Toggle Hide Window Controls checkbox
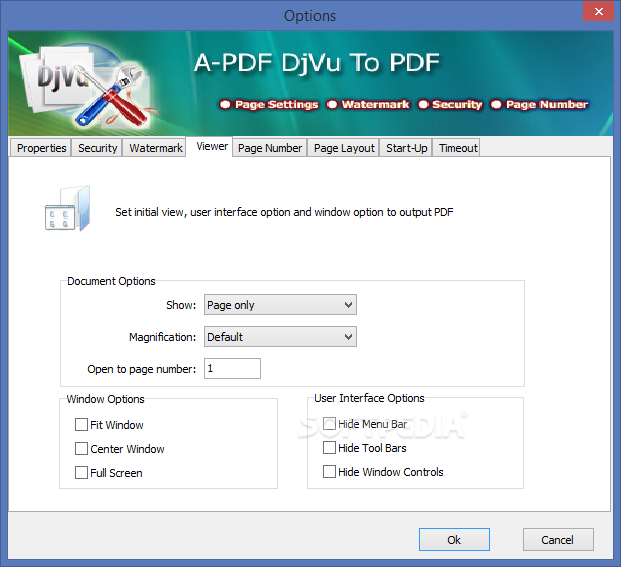The width and height of the screenshot is (621, 567). coord(329,472)
